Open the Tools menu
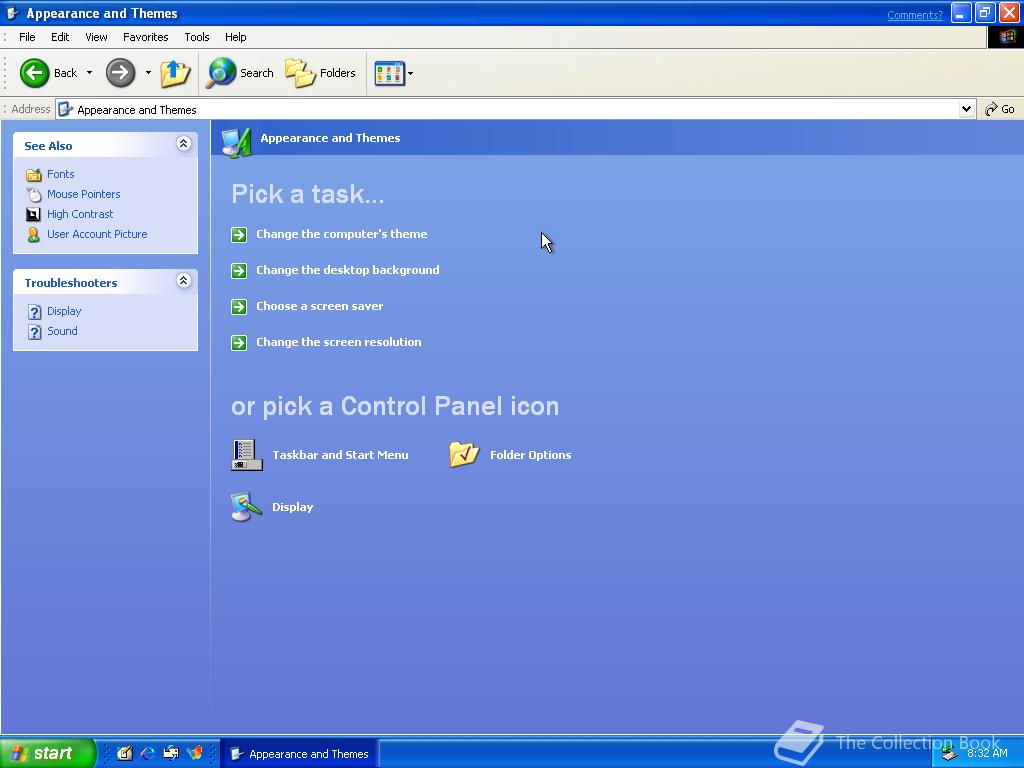 197,37
